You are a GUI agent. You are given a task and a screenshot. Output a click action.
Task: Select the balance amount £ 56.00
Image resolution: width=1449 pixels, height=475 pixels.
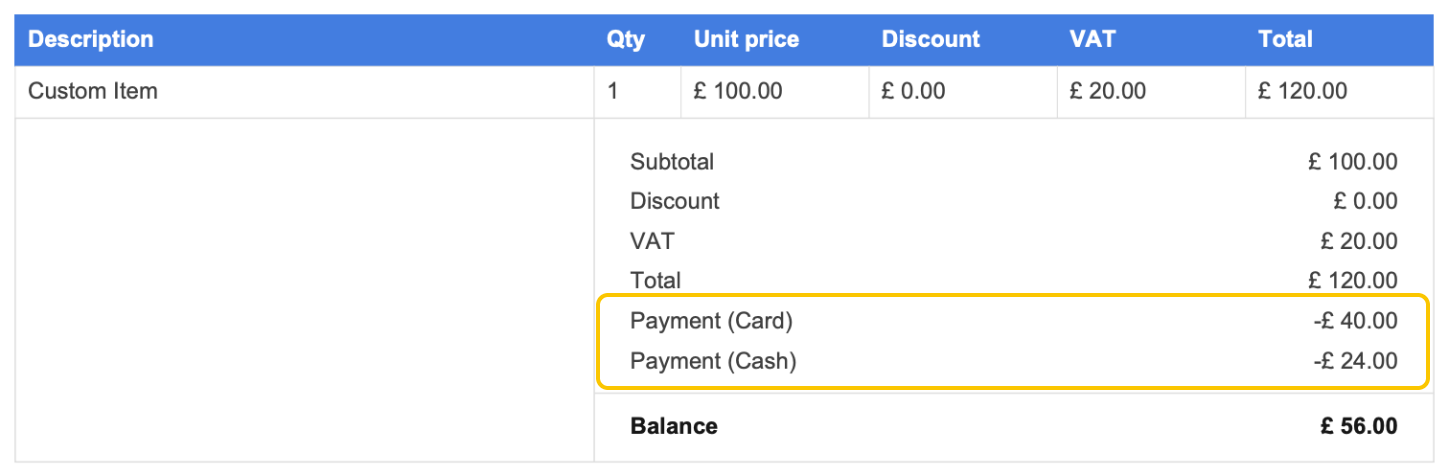pyautogui.click(x=1358, y=426)
